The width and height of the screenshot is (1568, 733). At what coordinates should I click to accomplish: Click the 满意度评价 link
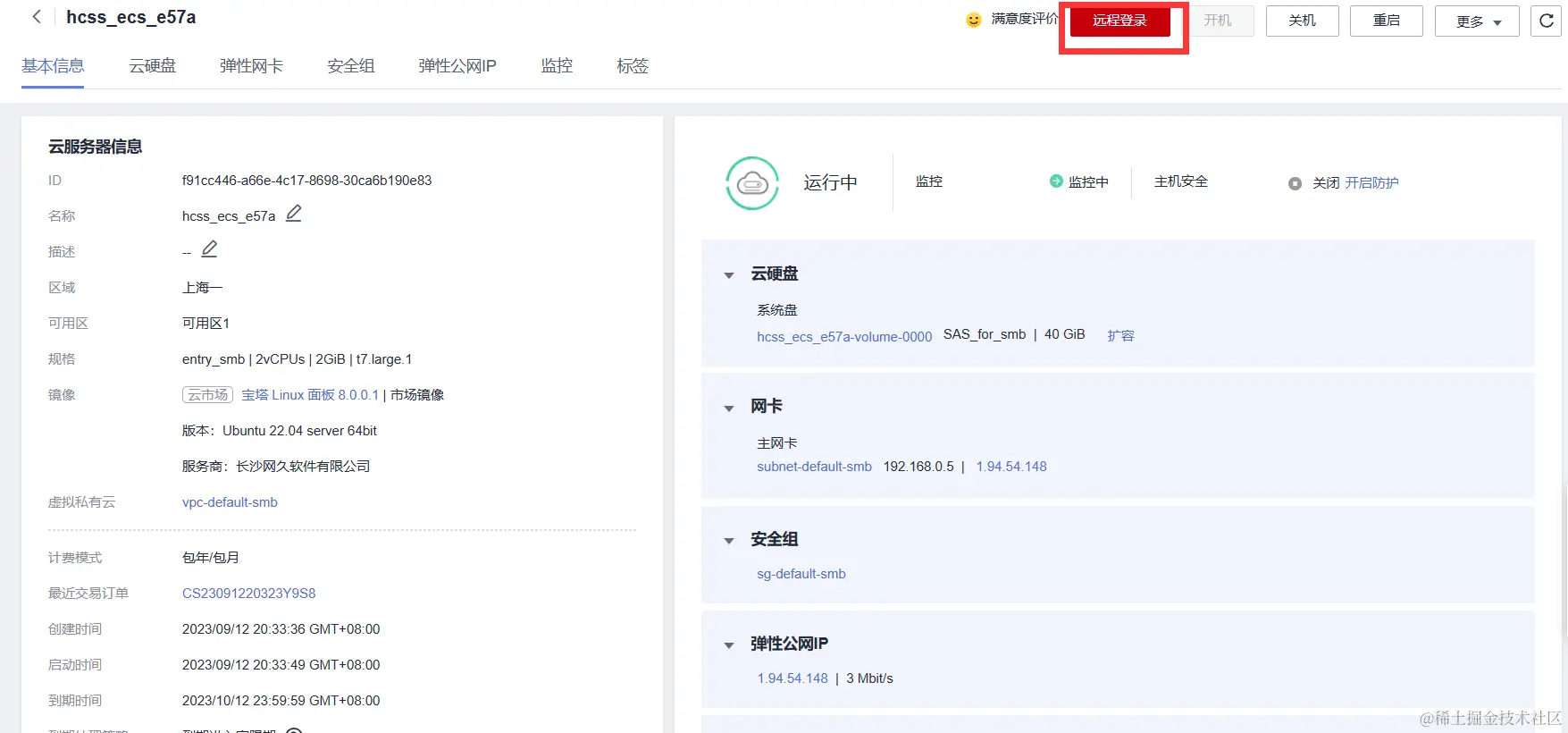[1024, 19]
